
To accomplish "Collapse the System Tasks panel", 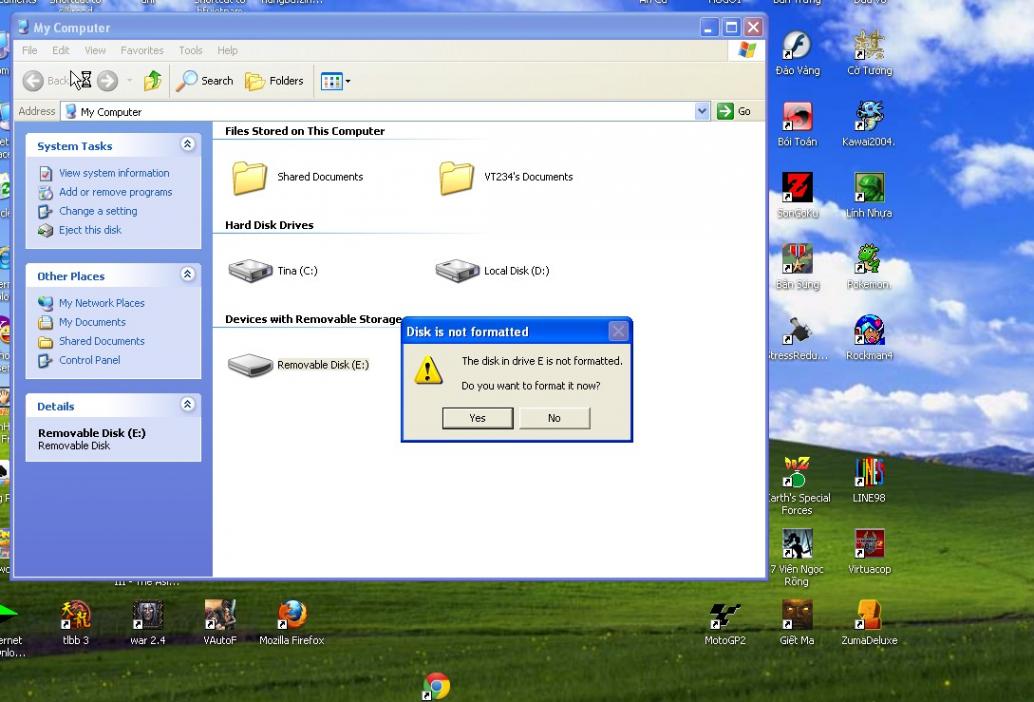I will [187, 145].
